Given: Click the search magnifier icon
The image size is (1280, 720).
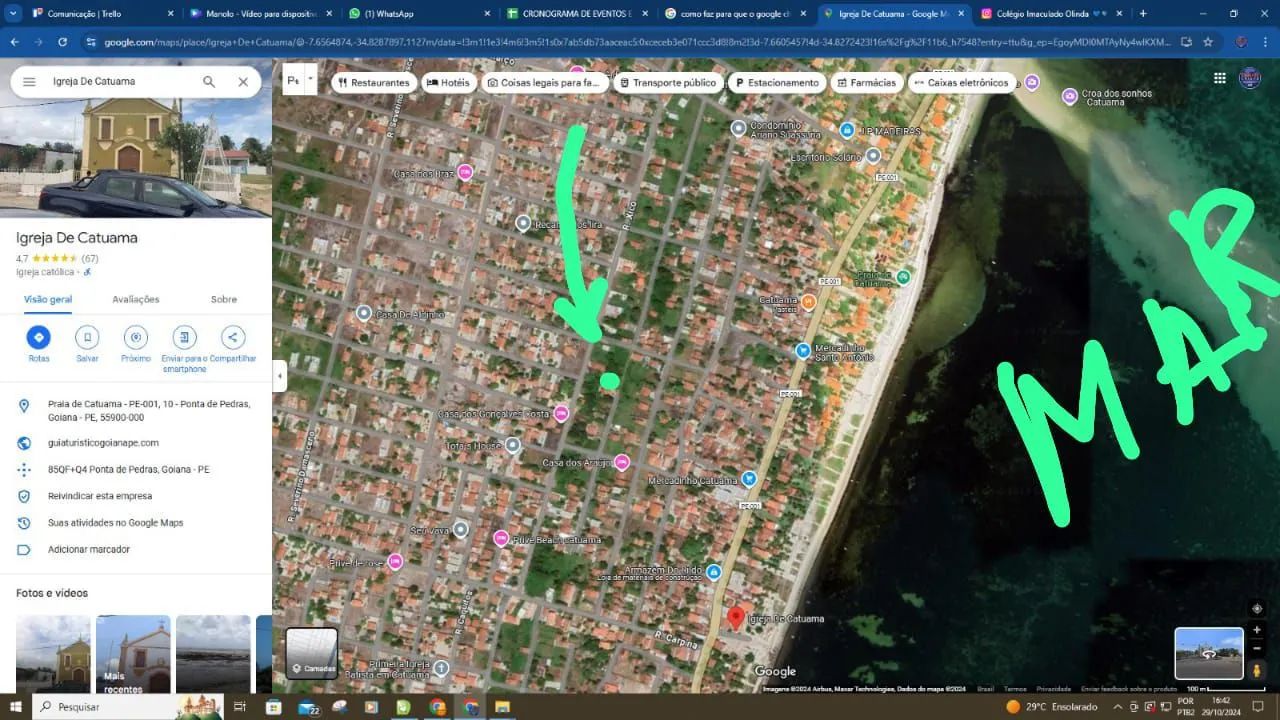Looking at the screenshot, I should [209, 82].
